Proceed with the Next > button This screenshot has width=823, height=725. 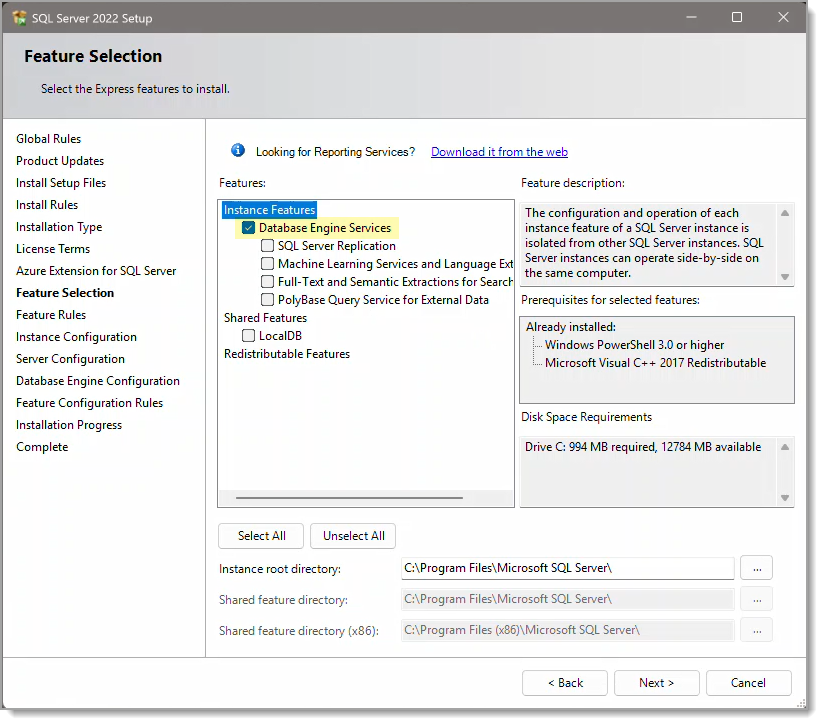coord(657,683)
